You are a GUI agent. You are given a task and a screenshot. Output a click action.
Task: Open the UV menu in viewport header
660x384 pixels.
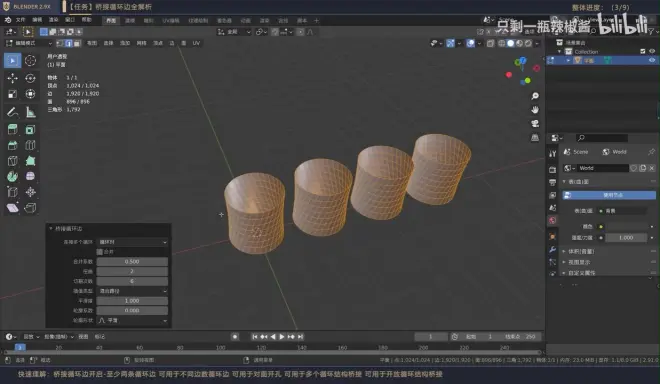196,43
